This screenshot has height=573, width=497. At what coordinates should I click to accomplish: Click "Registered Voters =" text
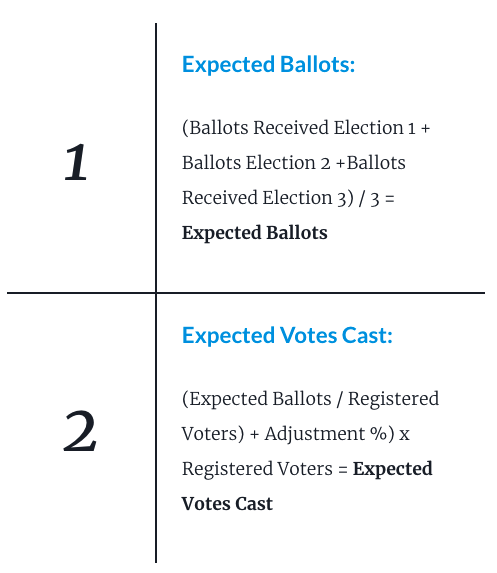click(x=265, y=469)
